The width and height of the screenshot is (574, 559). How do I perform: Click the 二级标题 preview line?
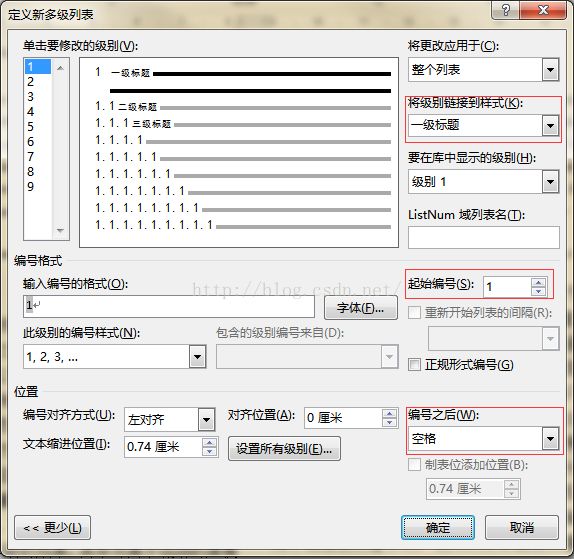[x=243, y=107]
